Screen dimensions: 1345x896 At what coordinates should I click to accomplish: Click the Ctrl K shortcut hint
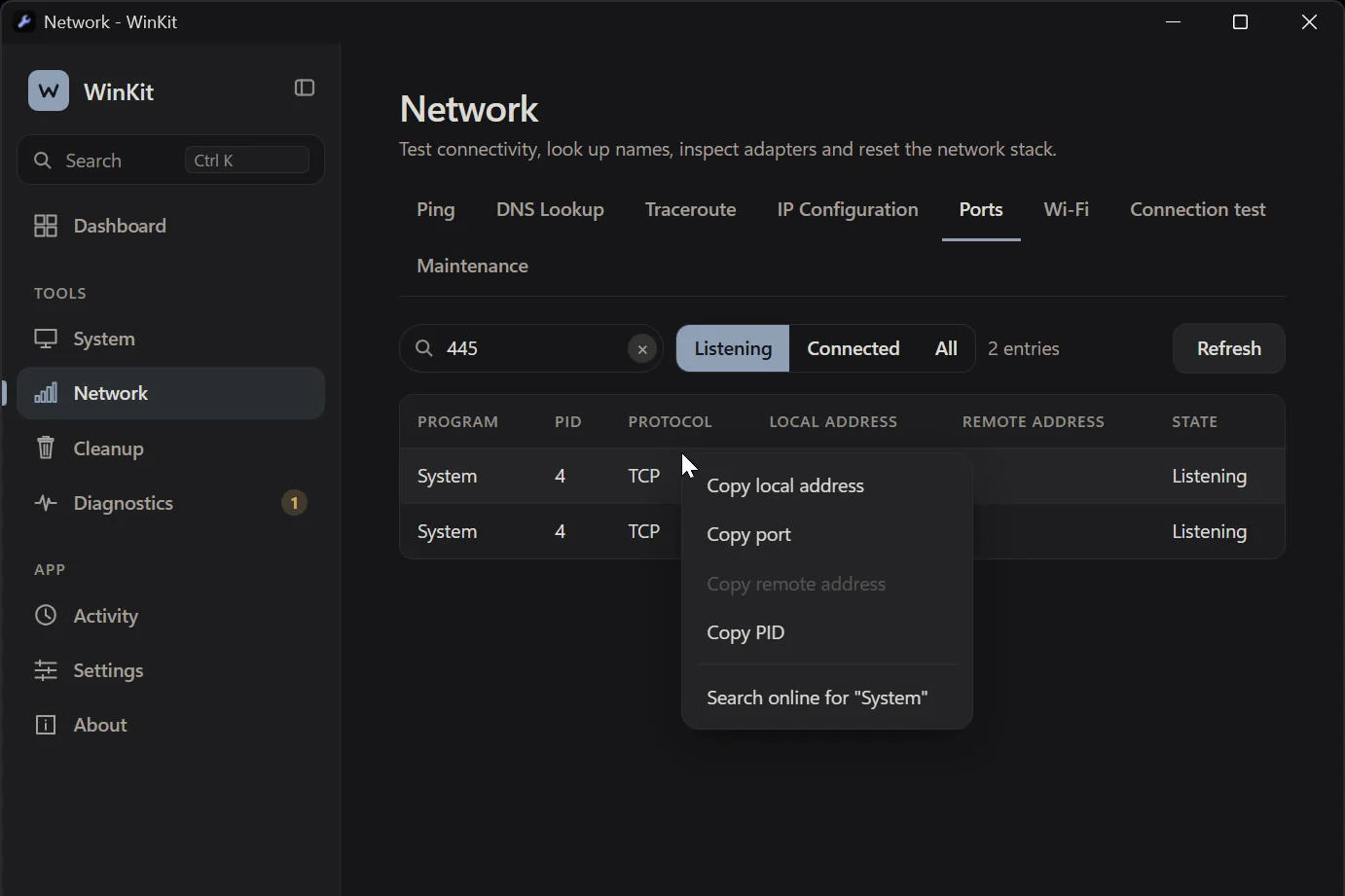pos(247,161)
